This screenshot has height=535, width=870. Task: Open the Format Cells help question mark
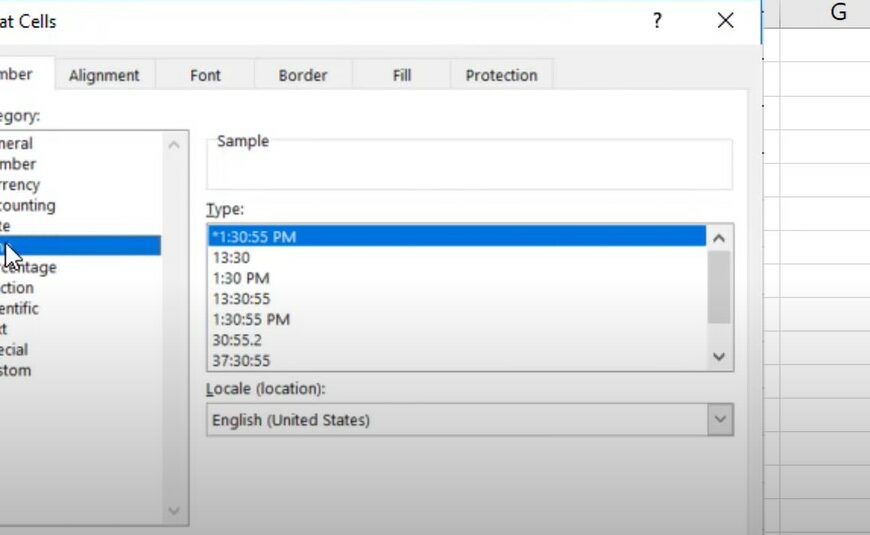(657, 21)
